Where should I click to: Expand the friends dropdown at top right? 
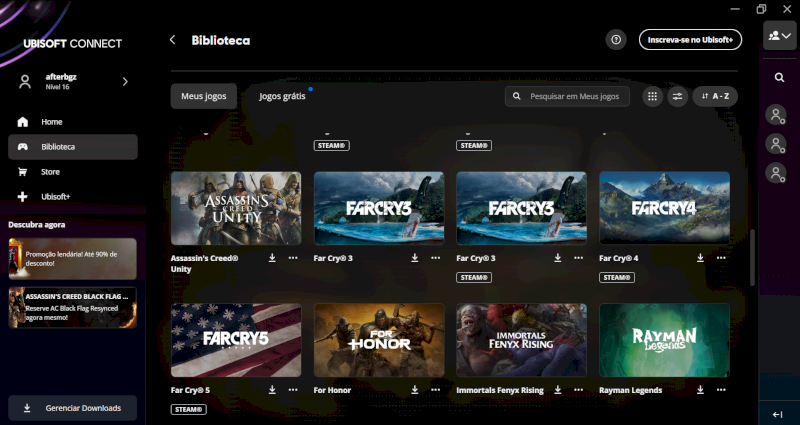point(779,35)
